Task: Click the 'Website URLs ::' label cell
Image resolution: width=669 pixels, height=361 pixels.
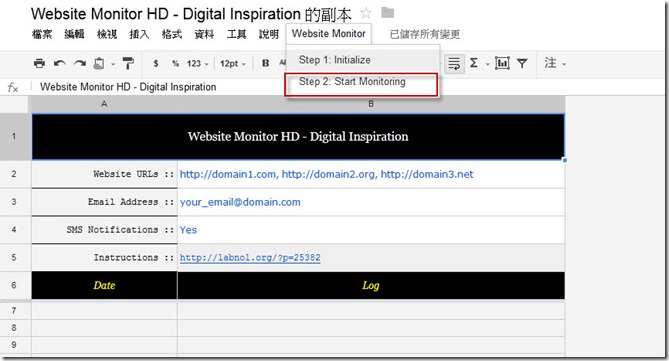Action: pos(105,174)
